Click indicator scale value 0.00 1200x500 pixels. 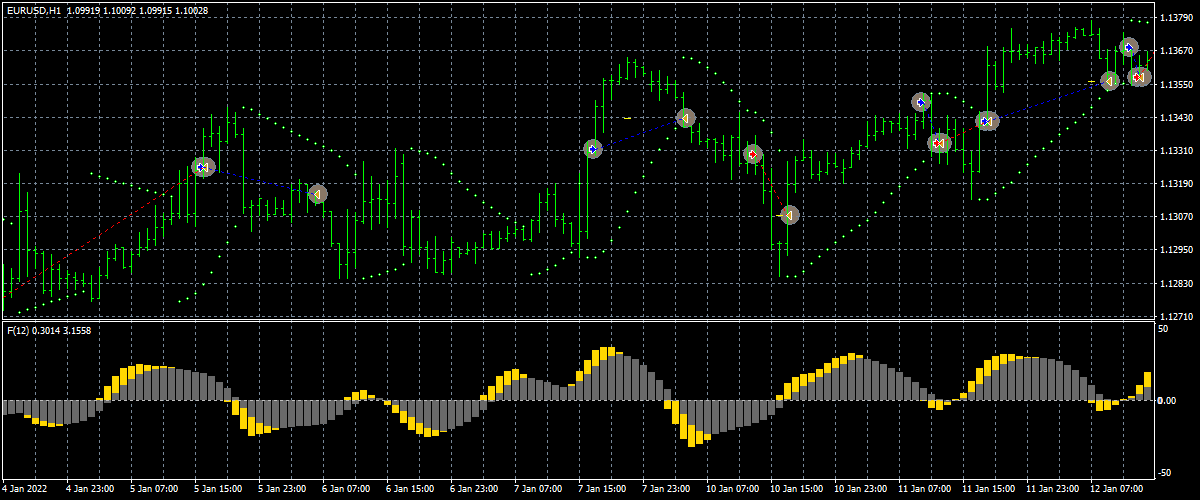[x=1166, y=401]
